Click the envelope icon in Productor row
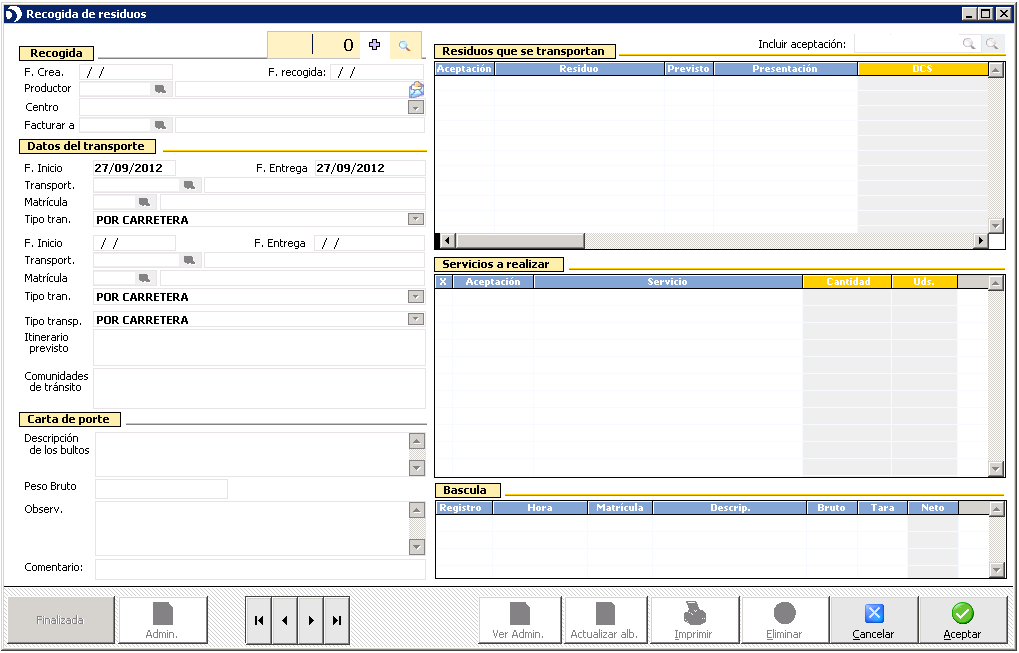Viewport: 1019px width, 653px height. tap(416, 89)
